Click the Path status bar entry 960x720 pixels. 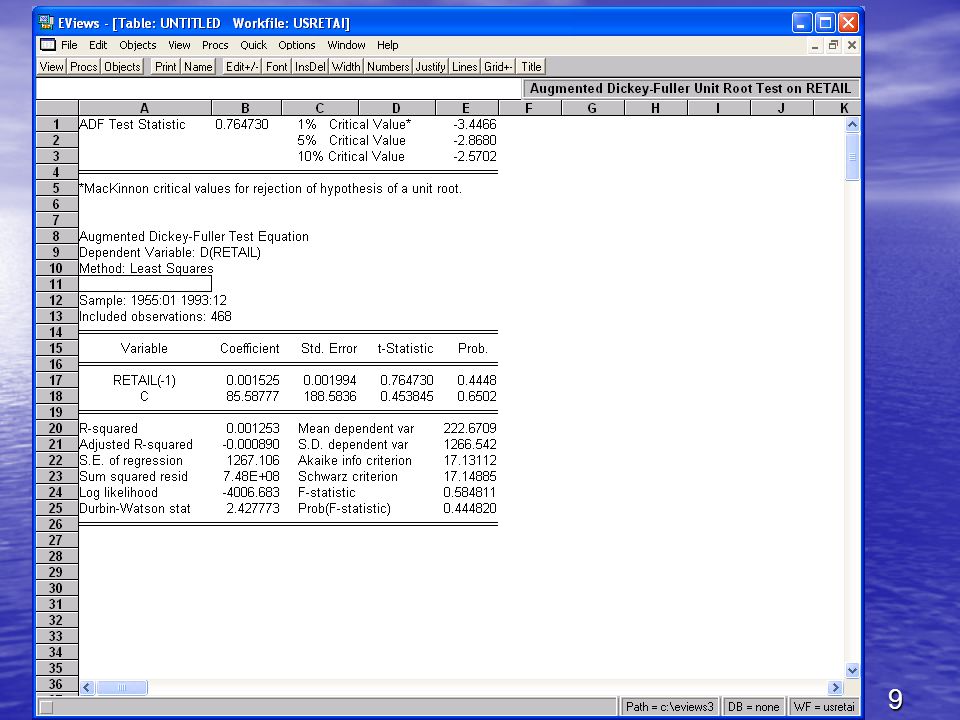coord(669,707)
